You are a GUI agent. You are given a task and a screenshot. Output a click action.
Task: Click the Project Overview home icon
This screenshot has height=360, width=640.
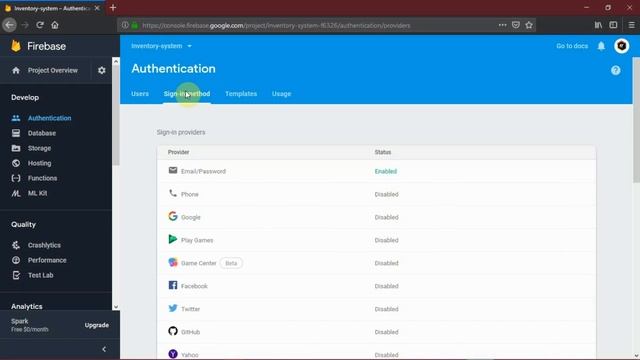(x=16, y=70)
